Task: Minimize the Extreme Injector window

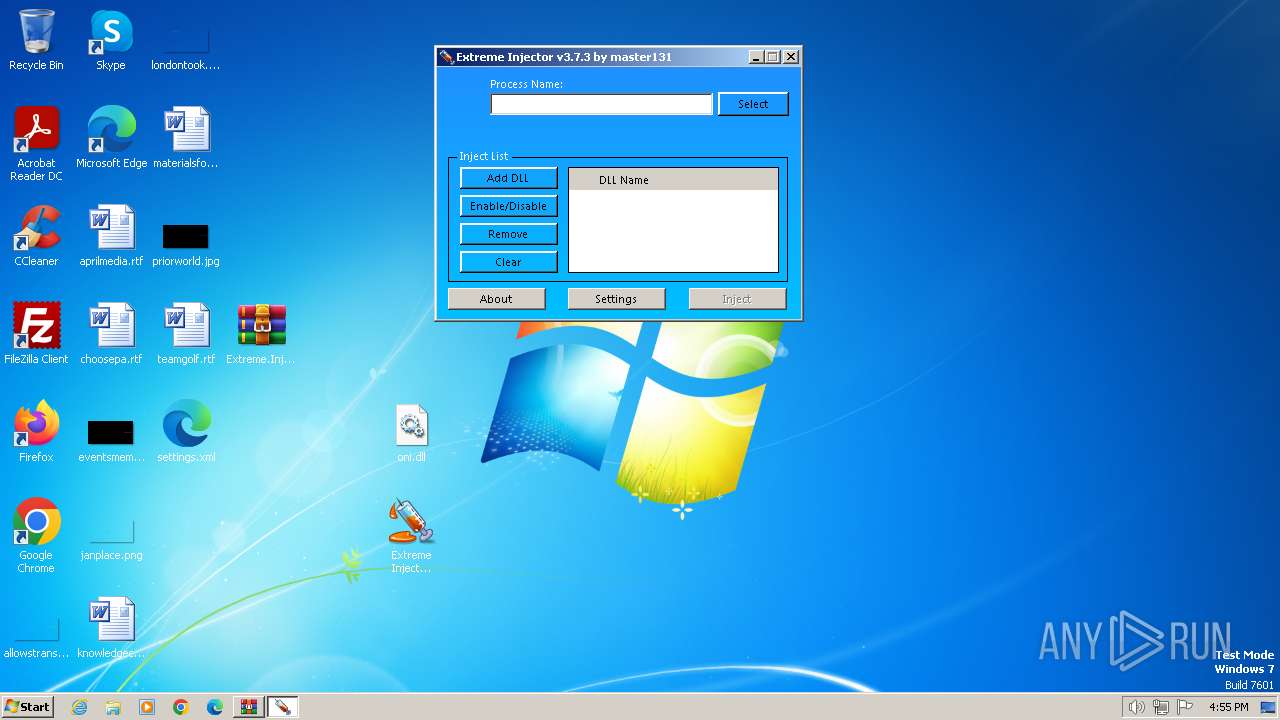Action: coord(756,57)
